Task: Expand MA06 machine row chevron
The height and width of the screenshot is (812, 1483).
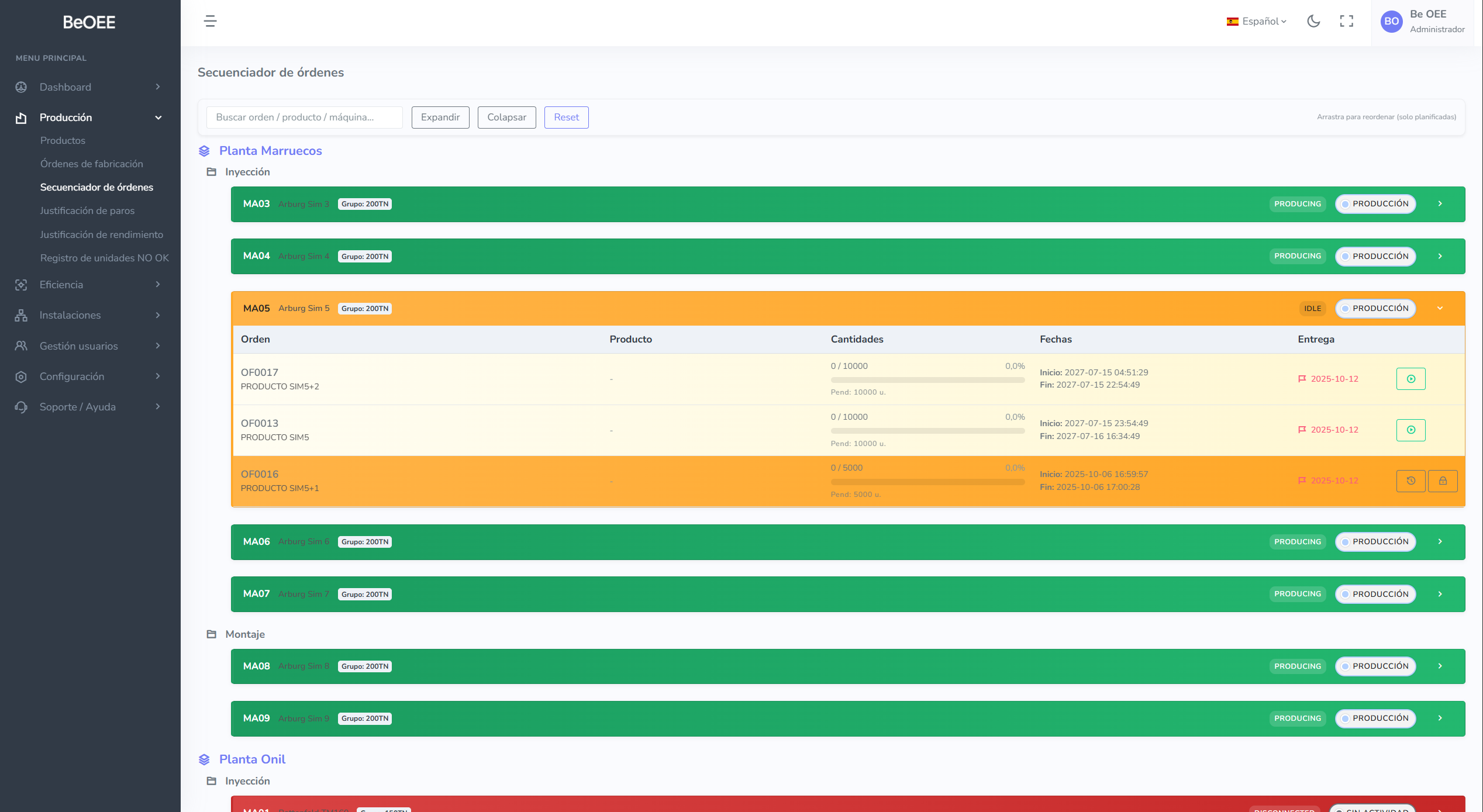Action: (1440, 542)
